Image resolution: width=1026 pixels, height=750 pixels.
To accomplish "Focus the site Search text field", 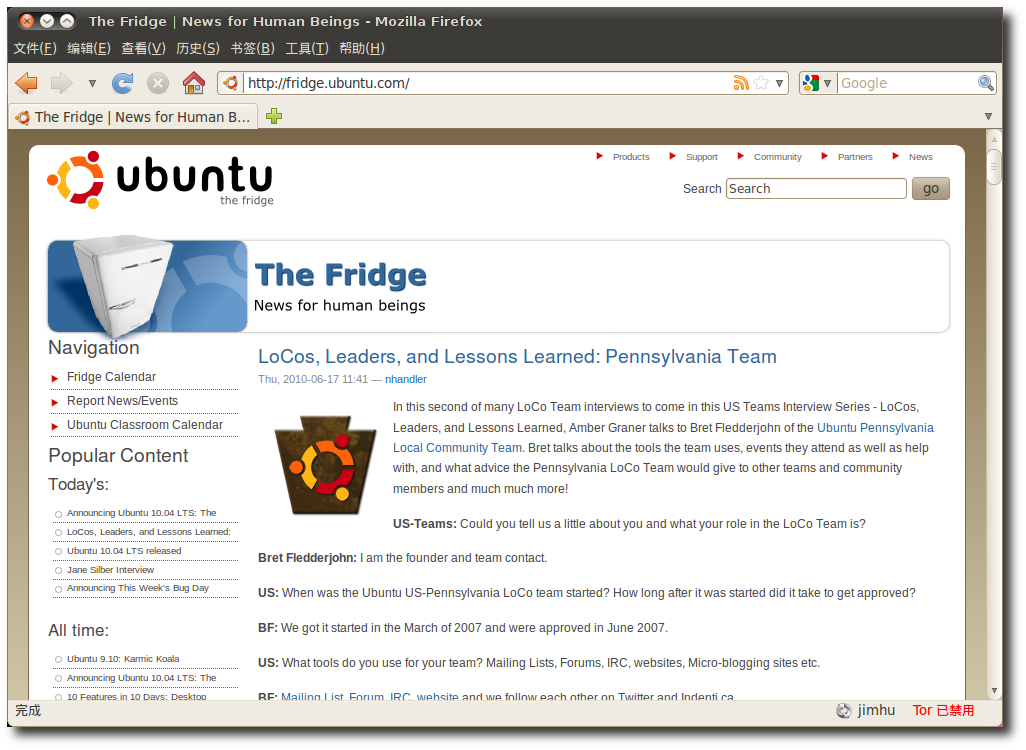I will pos(816,188).
